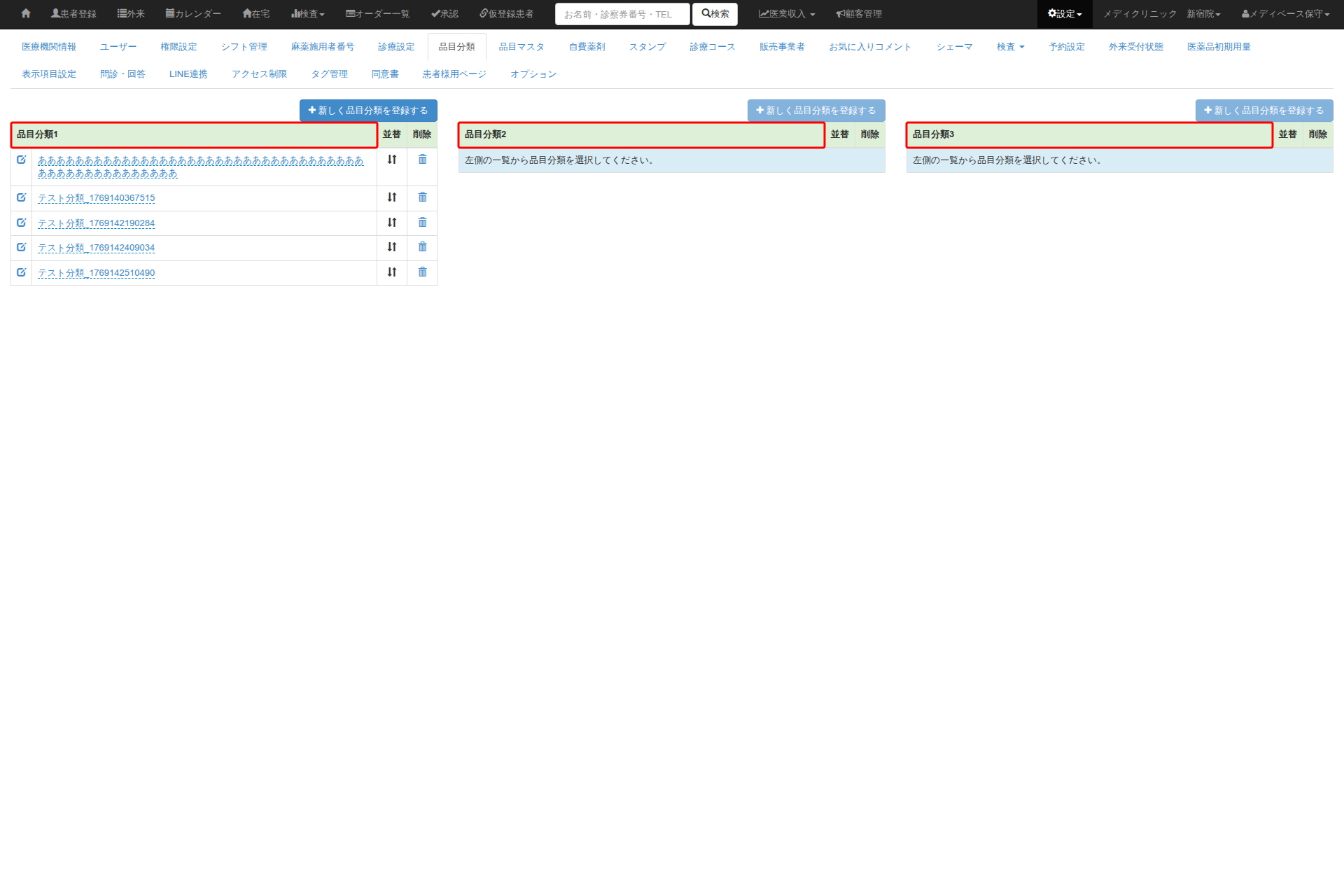Click trash icon for テスト分類_1769140367515

tap(422, 197)
